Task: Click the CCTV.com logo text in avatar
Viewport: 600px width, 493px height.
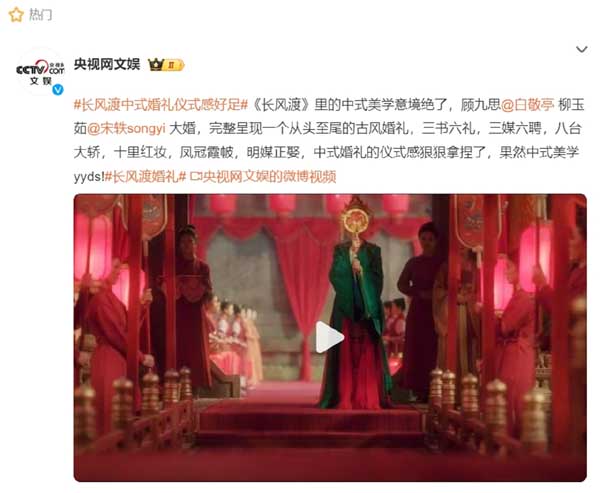Action: point(40,69)
